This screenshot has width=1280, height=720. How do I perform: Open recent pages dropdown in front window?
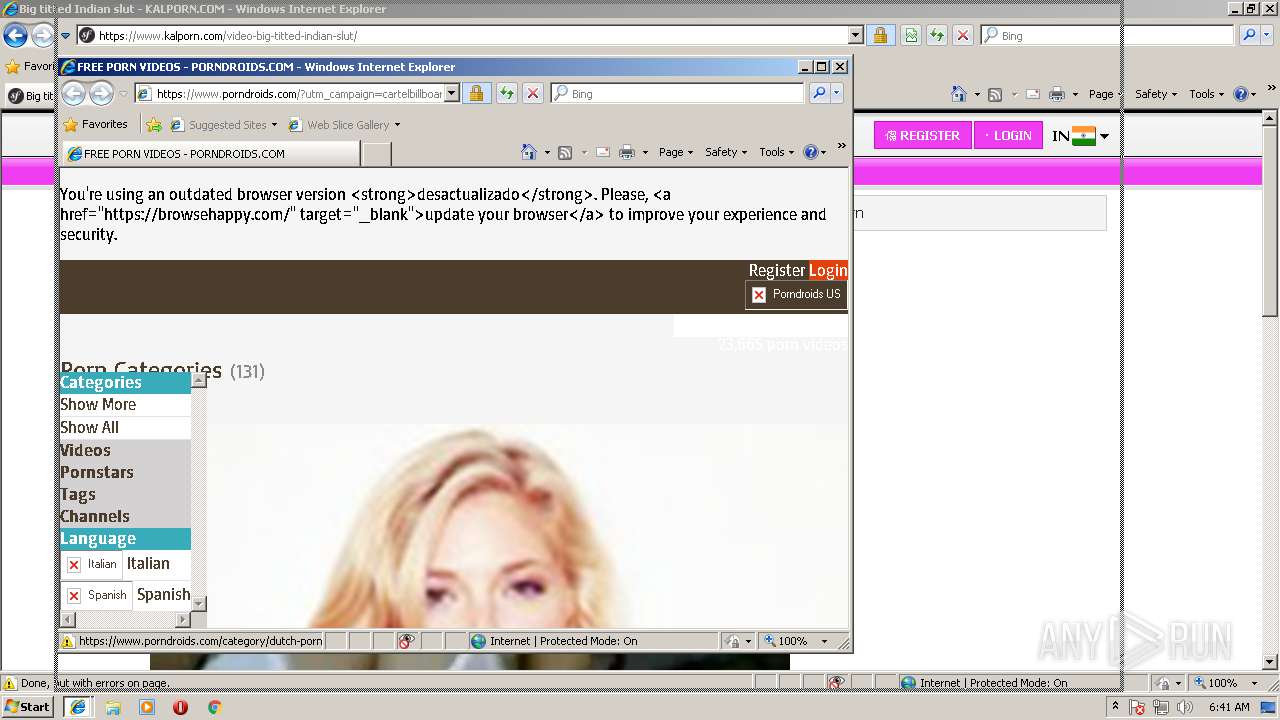click(x=123, y=94)
